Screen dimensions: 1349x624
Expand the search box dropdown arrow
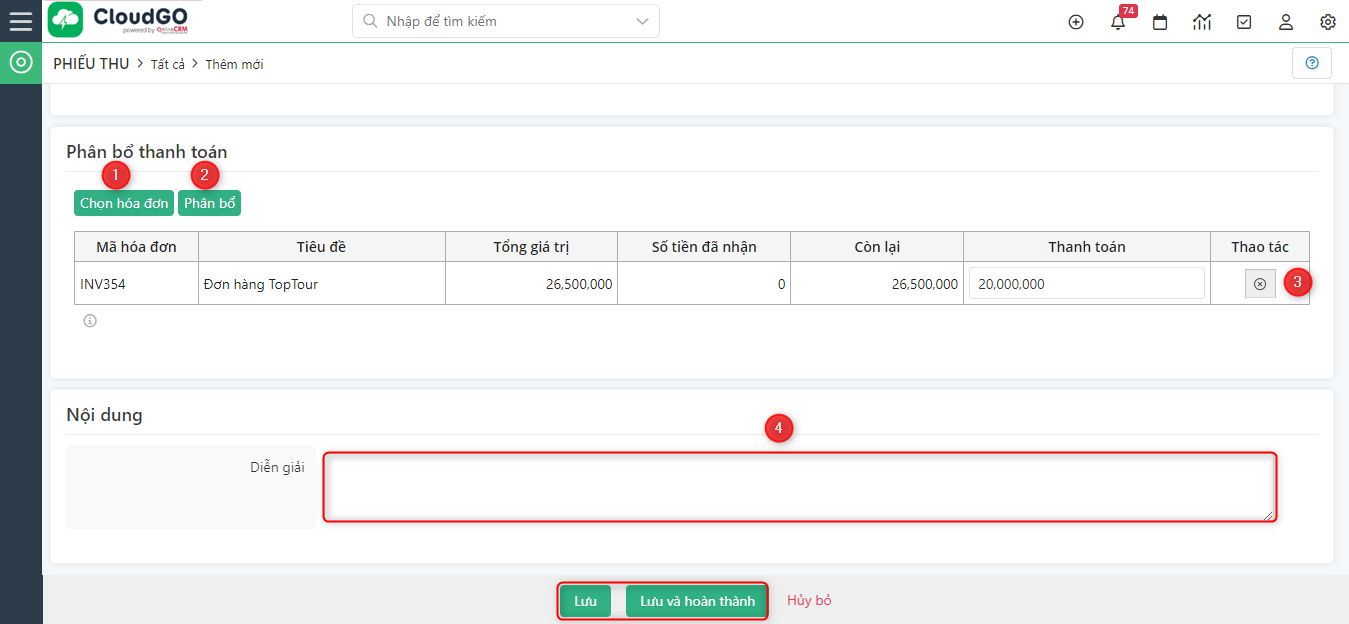[x=642, y=21]
